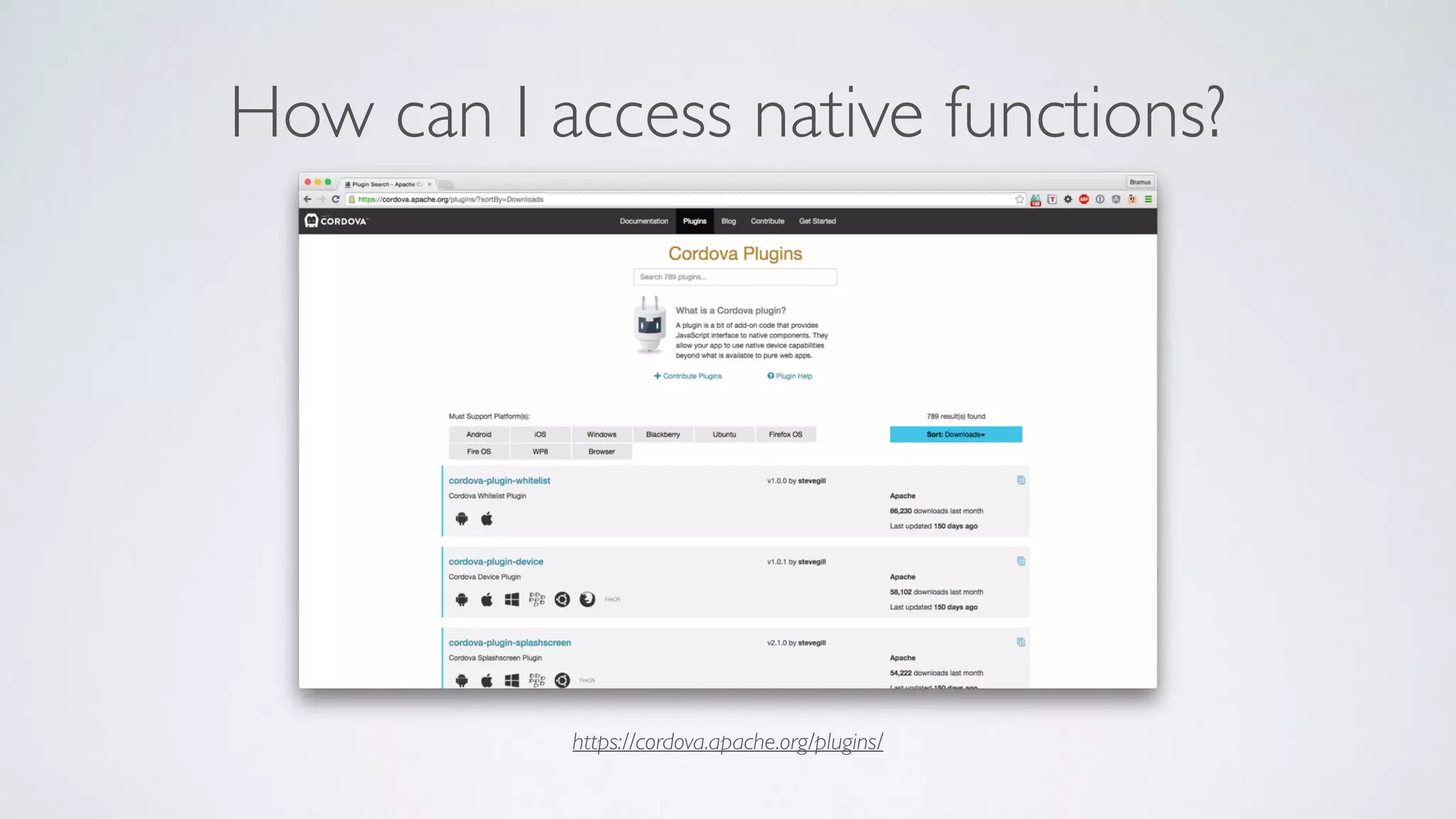This screenshot has height=819, width=1456.
Task: Close the Plugin Search browser tab
Action: 429,184
